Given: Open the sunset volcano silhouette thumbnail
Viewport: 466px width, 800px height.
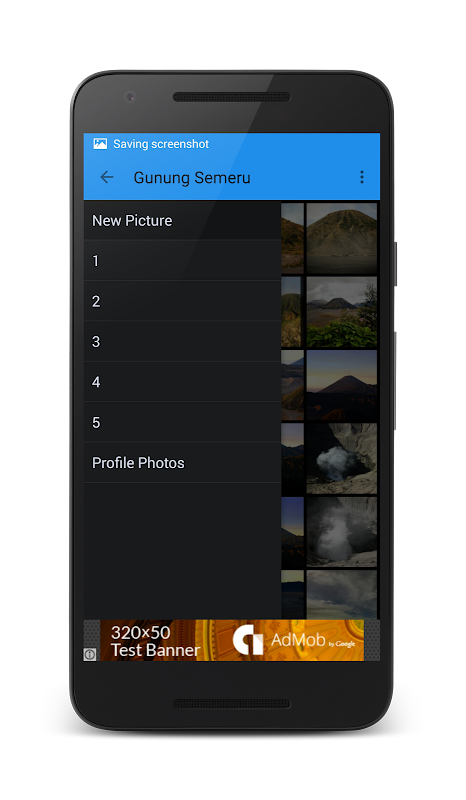Looking at the screenshot, I should 341,385.
